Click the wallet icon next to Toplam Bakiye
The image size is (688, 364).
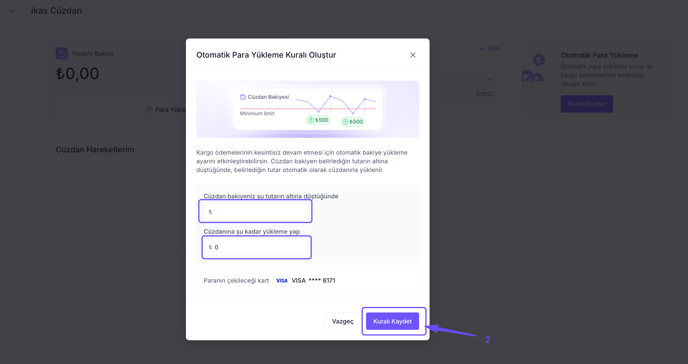[61, 54]
